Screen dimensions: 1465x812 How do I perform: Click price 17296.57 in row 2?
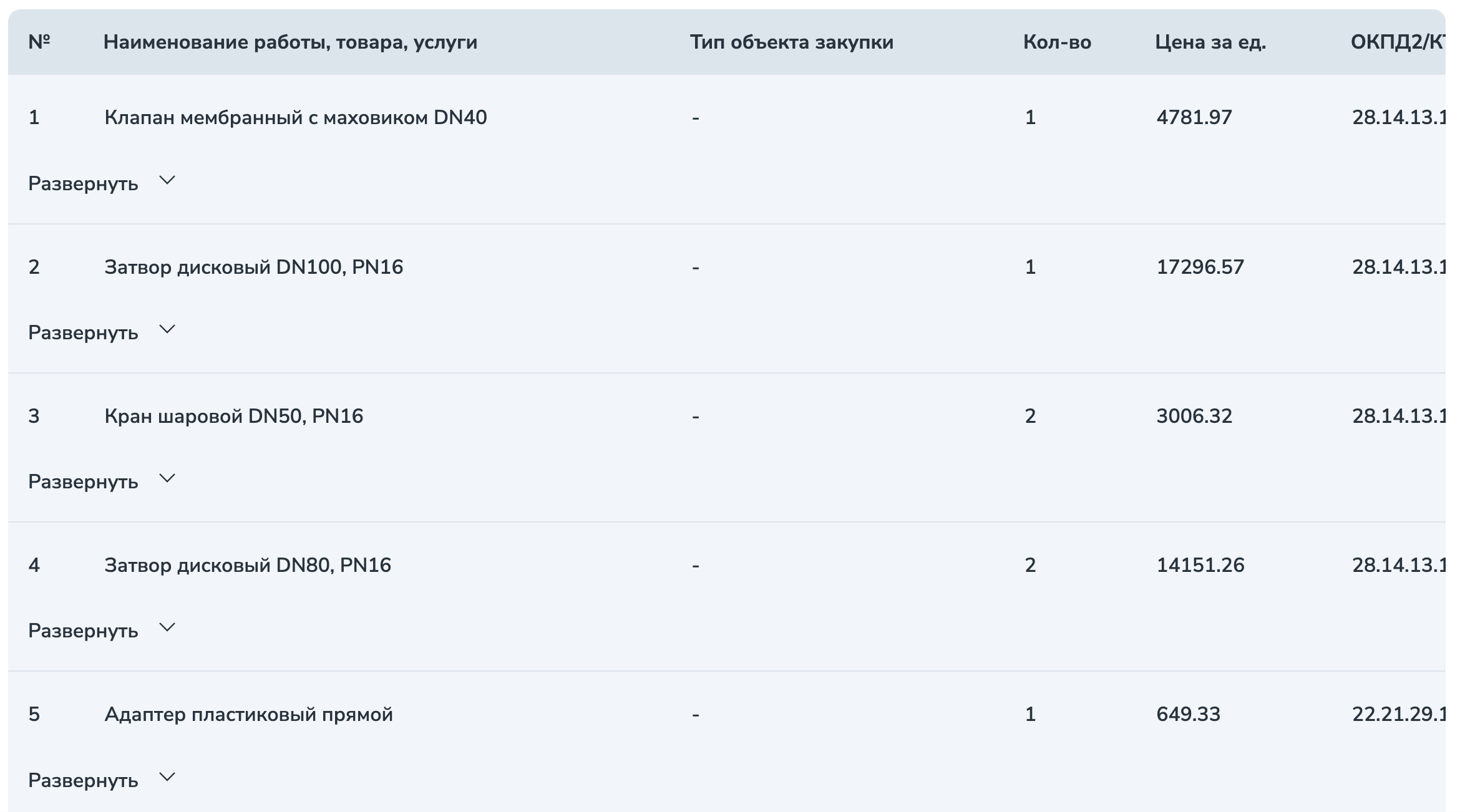pos(1200,267)
